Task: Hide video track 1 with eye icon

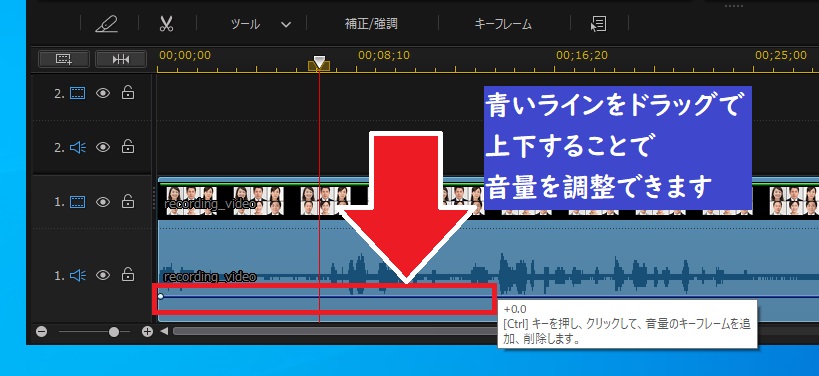Action: 103,202
